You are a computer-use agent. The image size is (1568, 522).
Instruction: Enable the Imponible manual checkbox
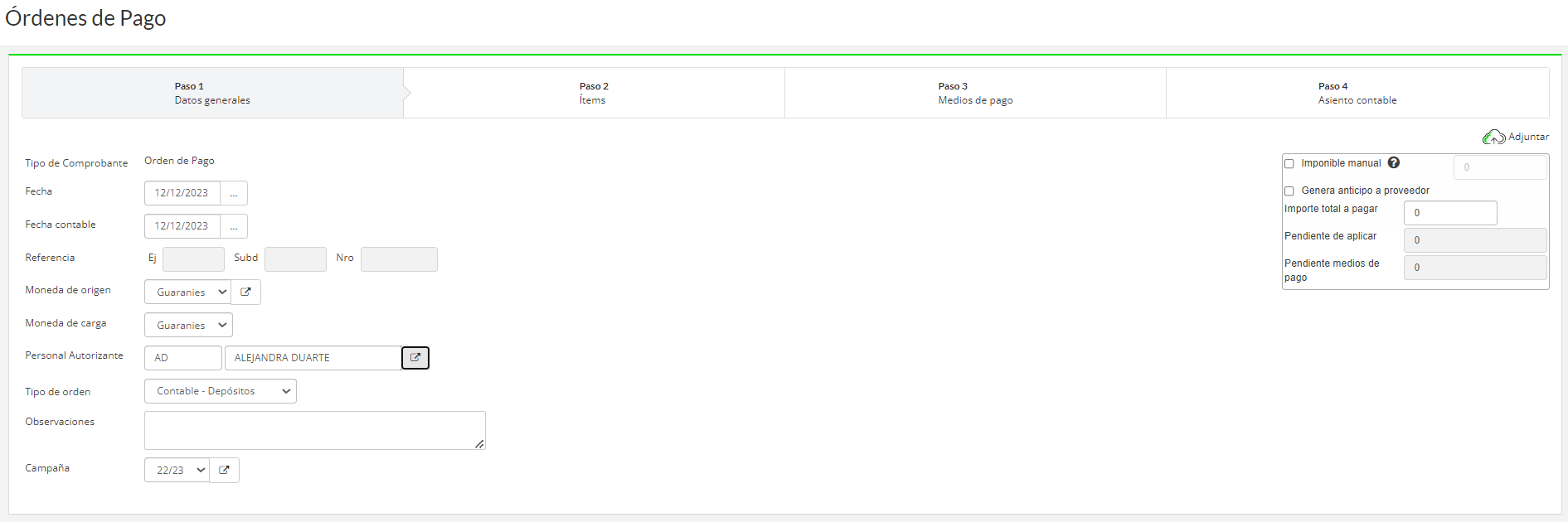click(1289, 164)
